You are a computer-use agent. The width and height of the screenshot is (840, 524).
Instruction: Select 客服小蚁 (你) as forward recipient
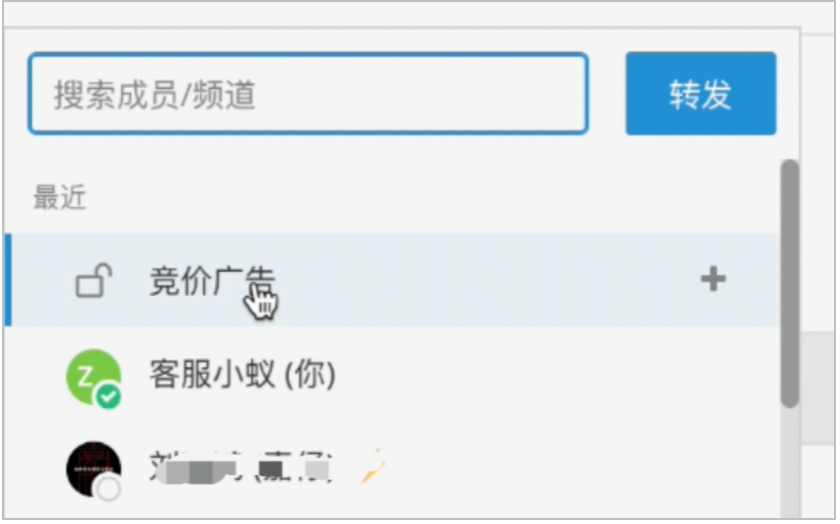pyautogui.click(x=242, y=375)
